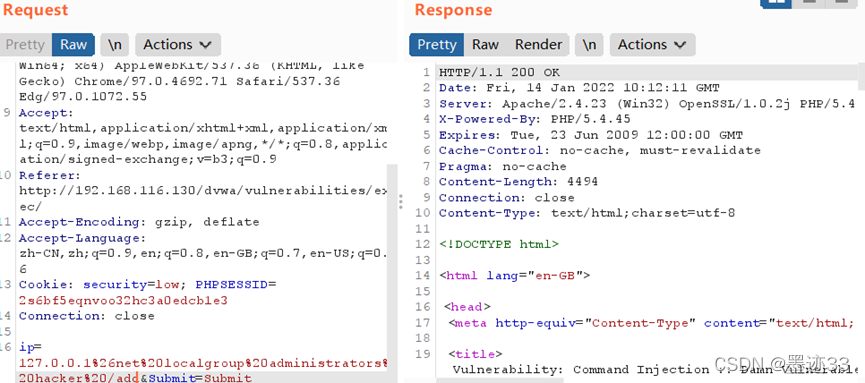865x383 pixels.
Task: Click the 'Vulnerability: Command Injection' title text
Action: click(x=575, y=369)
